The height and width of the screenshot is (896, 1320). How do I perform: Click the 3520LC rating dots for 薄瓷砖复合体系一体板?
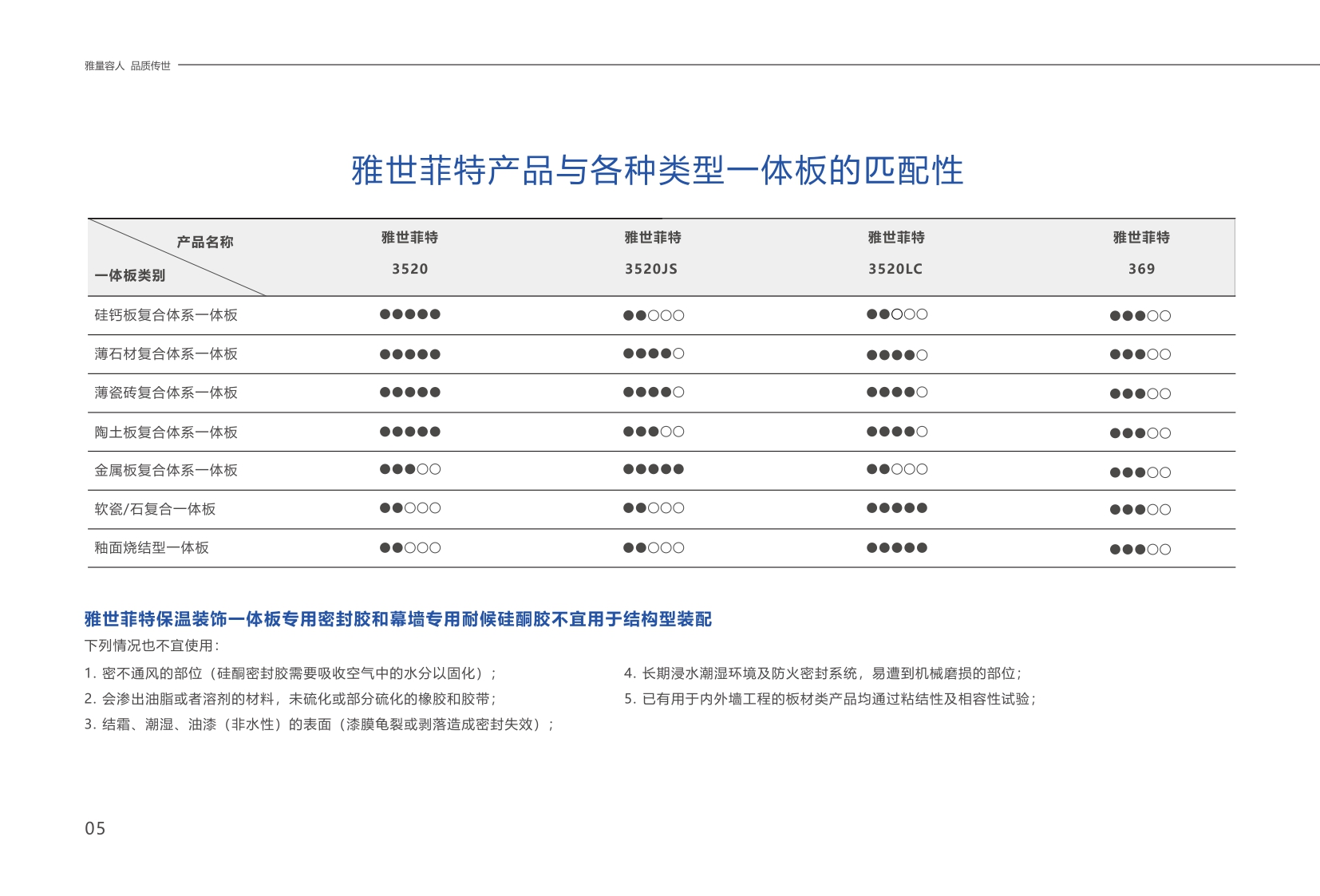[897, 392]
